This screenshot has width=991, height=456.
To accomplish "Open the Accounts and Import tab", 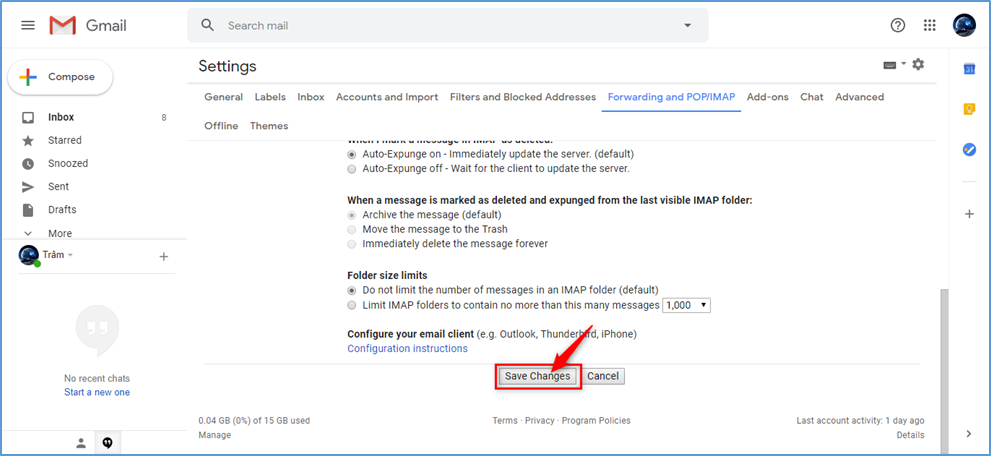I will 387,97.
